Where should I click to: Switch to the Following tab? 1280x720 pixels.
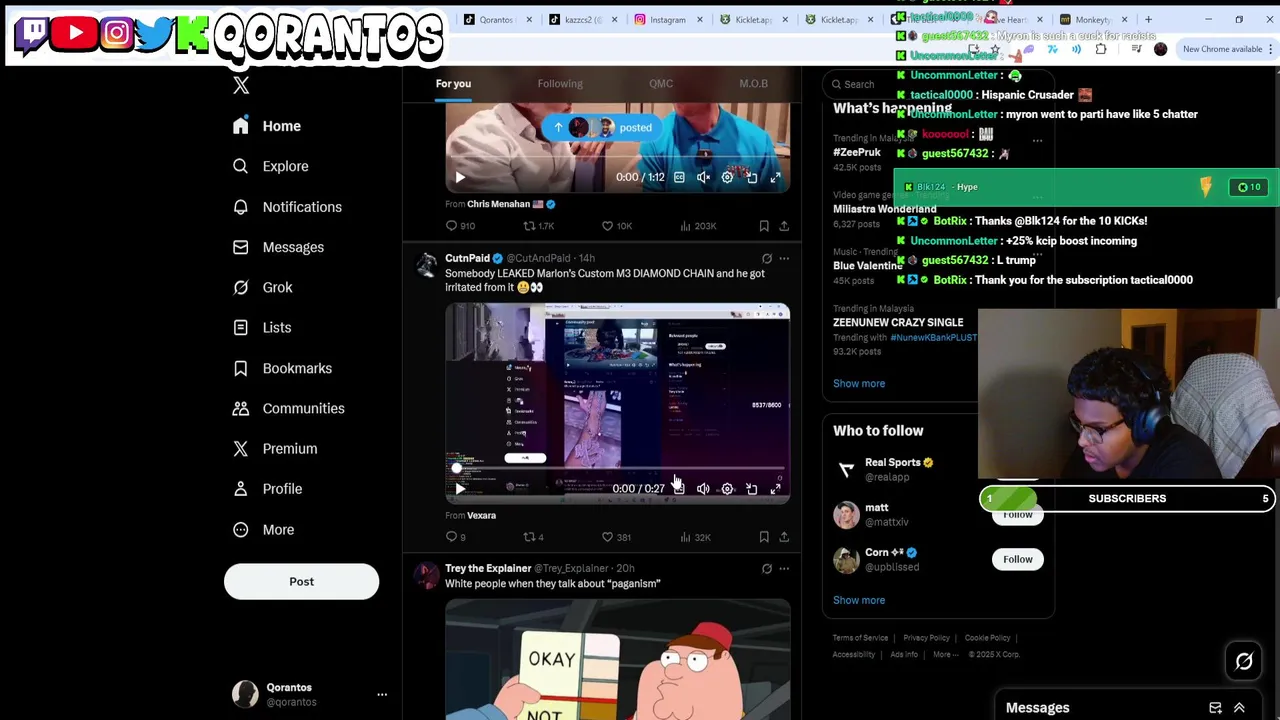560,84
